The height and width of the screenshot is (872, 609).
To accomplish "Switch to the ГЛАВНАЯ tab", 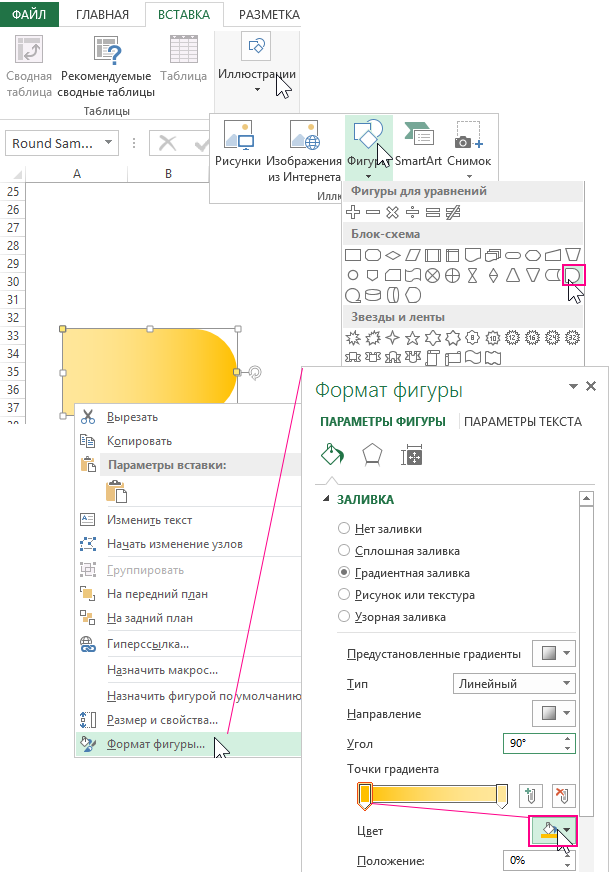I will pos(102,14).
